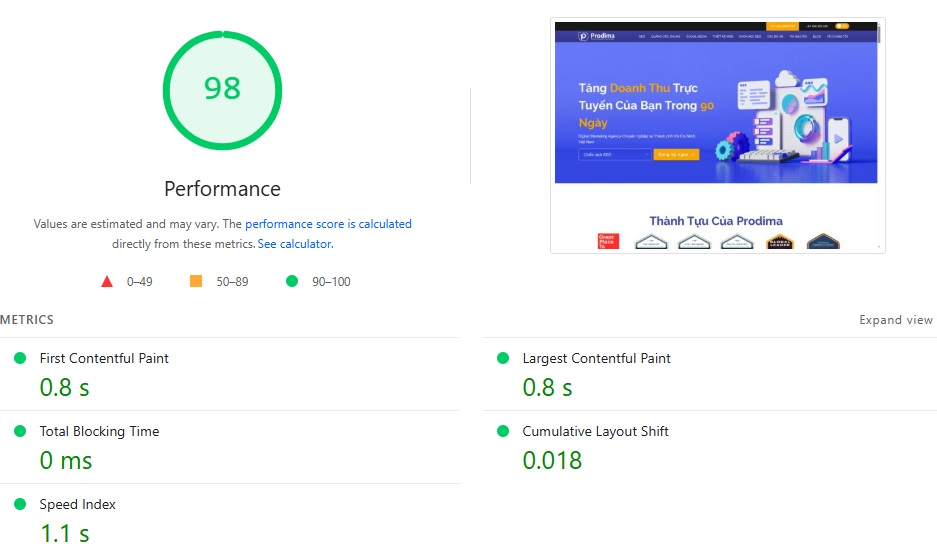The height and width of the screenshot is (555, 937).
Task: Click the '90–100' legend range text
Action: click(331, 281)
